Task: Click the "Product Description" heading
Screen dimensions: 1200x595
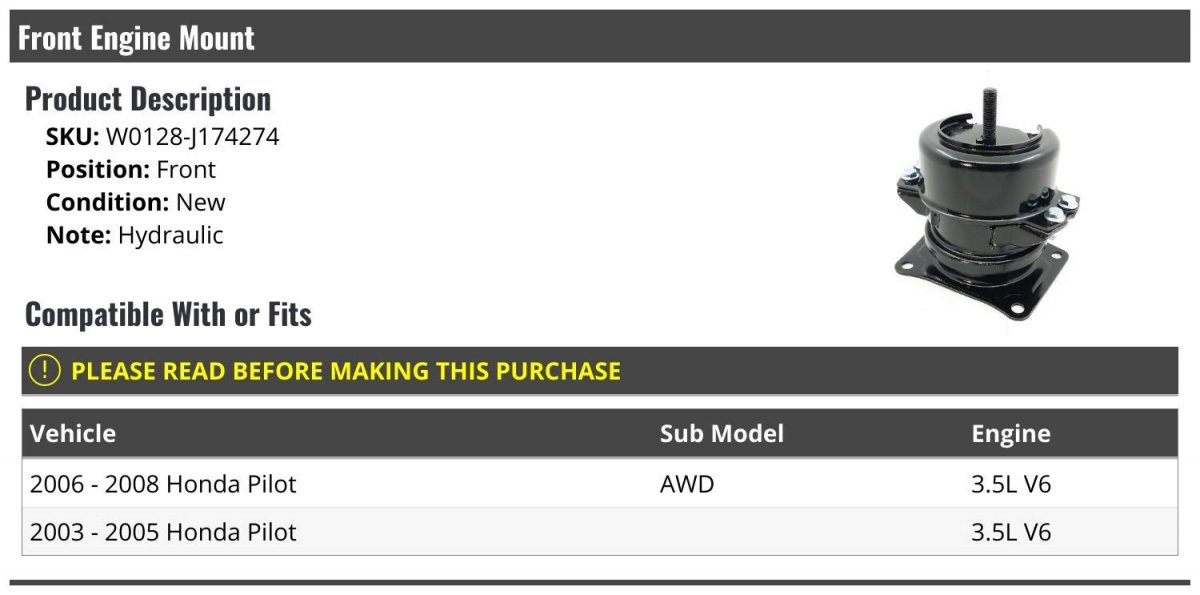Action: tap(148, 98)
